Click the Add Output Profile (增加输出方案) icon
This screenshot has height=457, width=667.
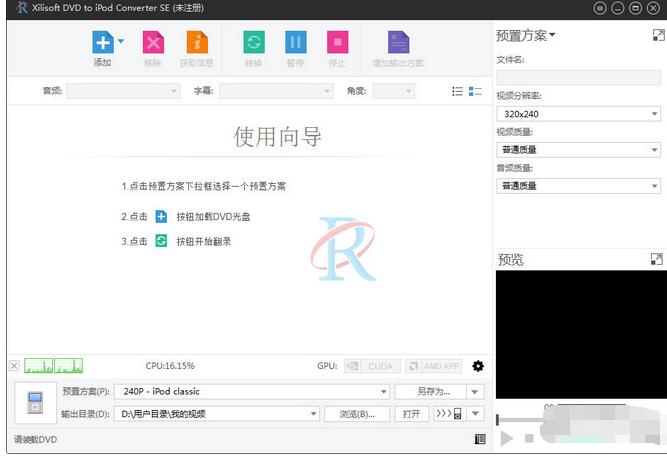click(x=398, y=42)
